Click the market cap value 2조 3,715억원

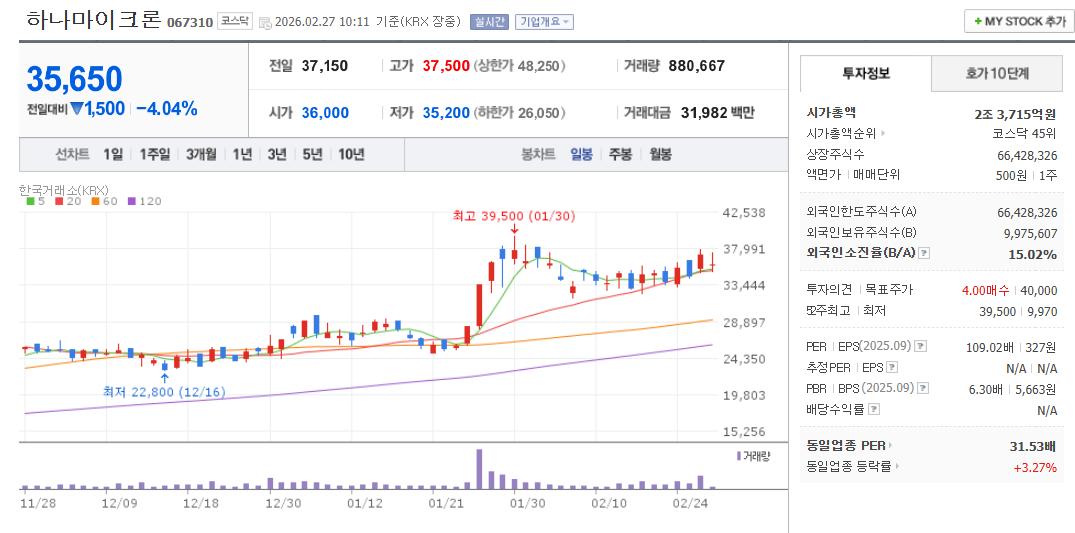pyautogui.click(x=1015, y=113)
